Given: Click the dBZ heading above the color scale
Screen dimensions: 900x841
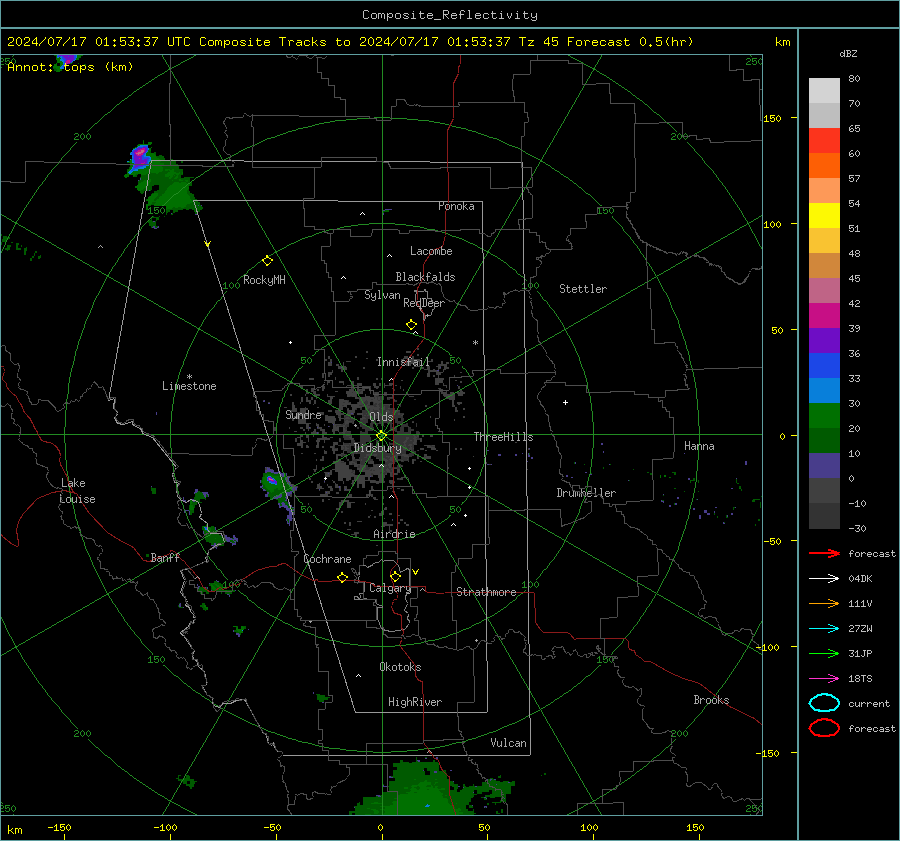Looking at the screenshot, I should 848,53.
